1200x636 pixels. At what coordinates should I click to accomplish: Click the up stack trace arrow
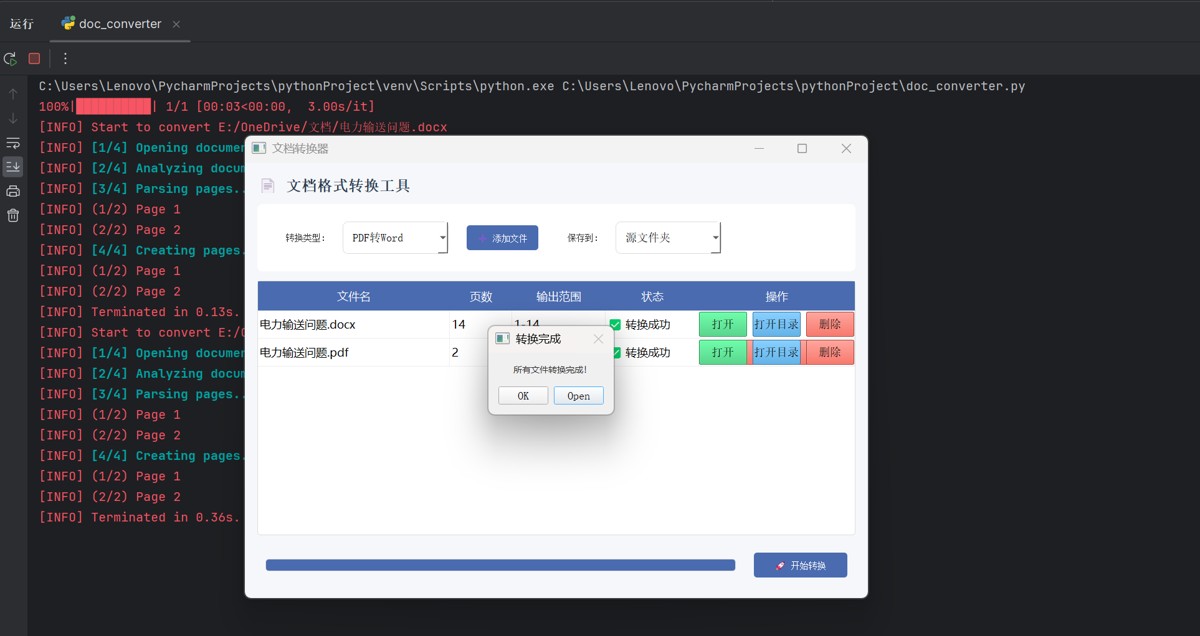13,94
